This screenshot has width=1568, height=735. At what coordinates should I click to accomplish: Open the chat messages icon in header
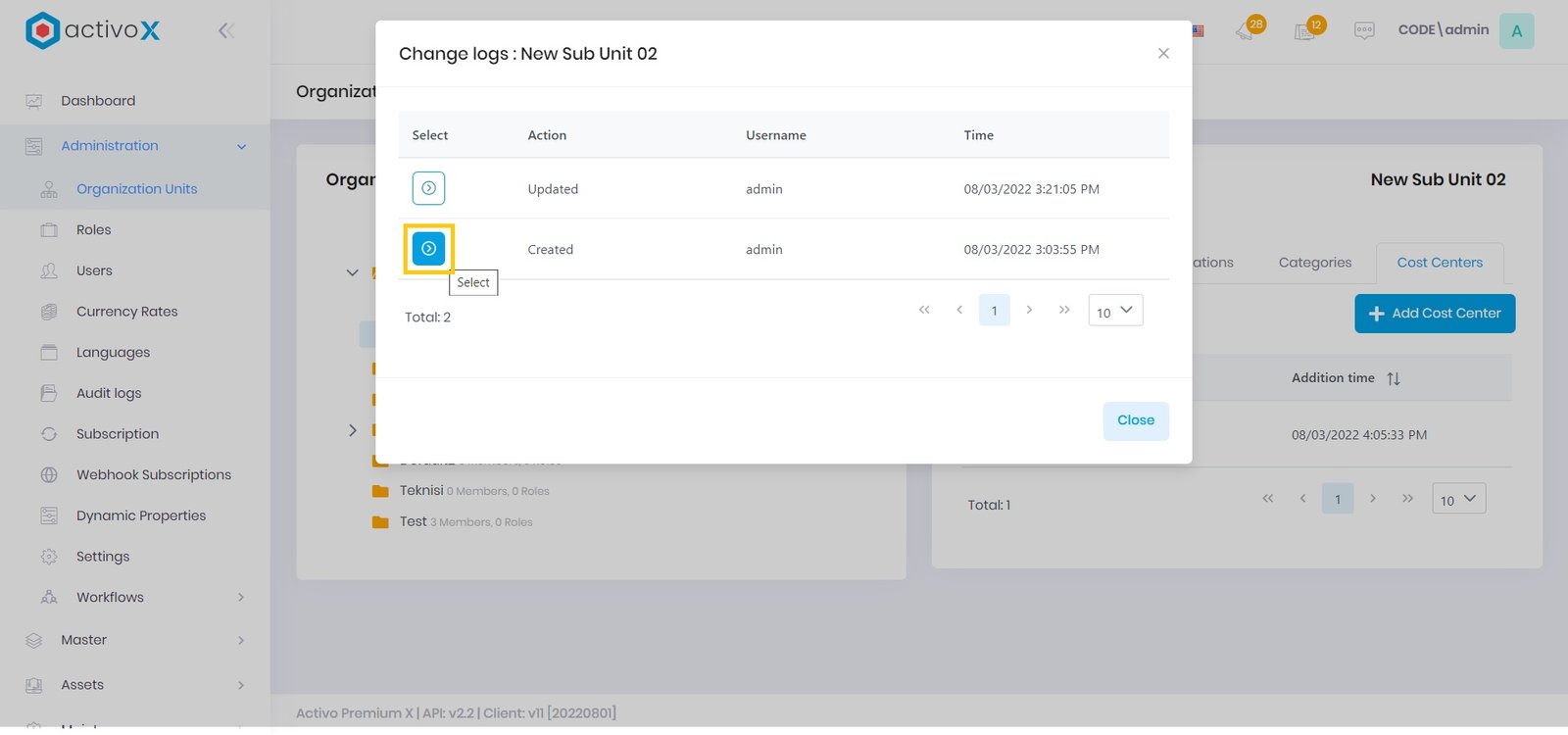[1363, 30]
